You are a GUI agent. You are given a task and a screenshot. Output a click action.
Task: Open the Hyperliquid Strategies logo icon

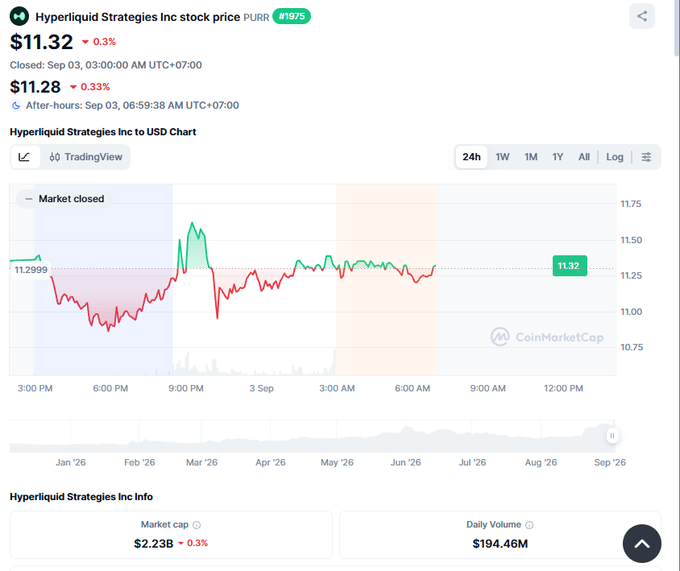pyautogui.click(x=19, y=16)
